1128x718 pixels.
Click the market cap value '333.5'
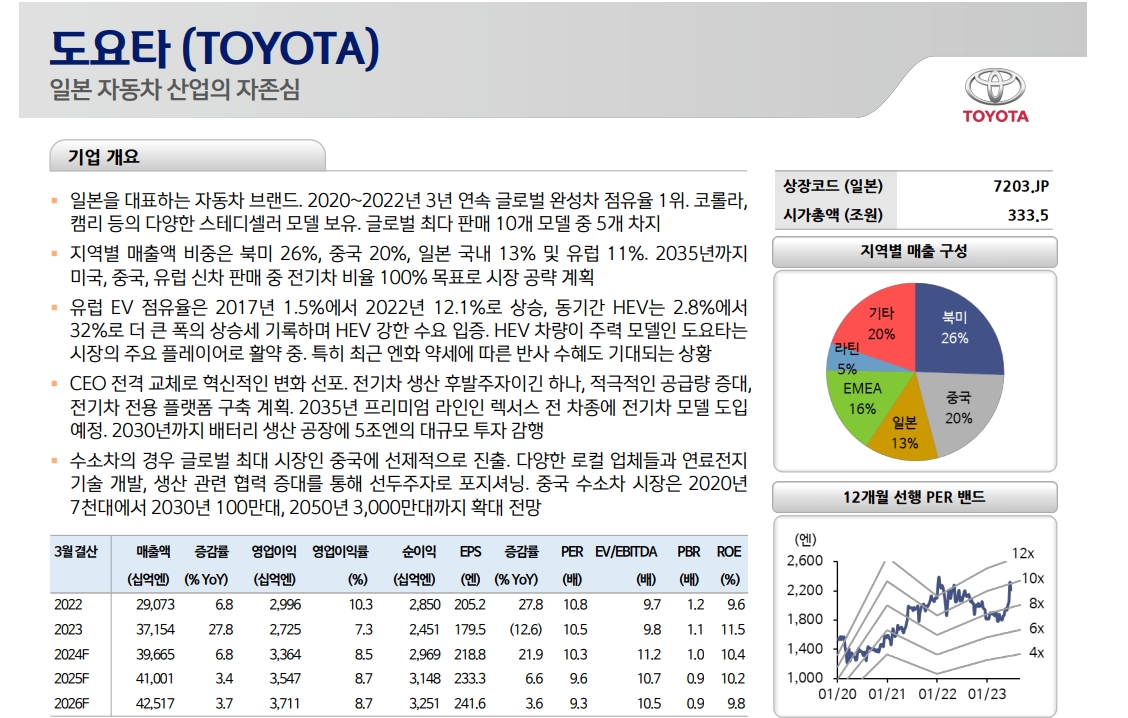(1028, 215)
